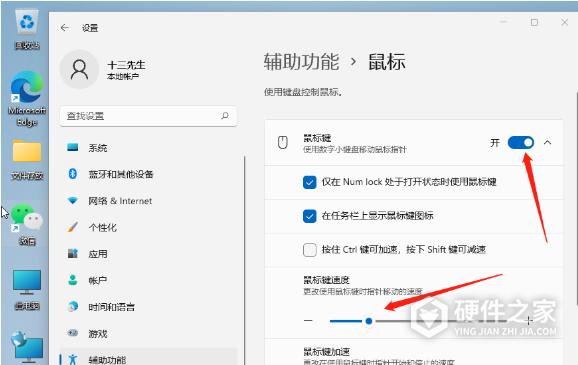Click the Personalization paintbrush icon
Image resolution: width=578 pixels, height=365 pixels.
(x=73, y=227)
